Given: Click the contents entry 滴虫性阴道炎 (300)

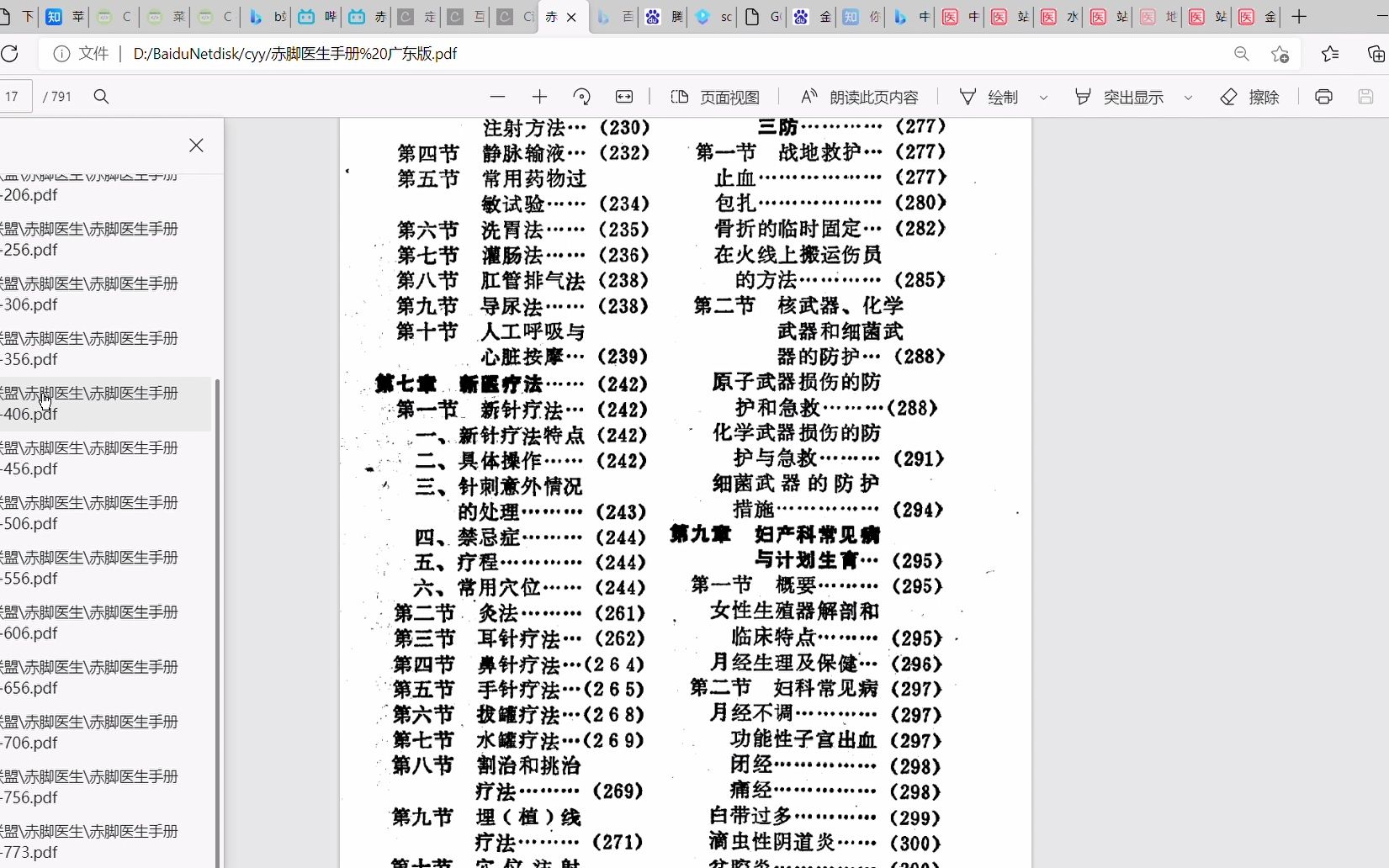Looking at the screenshot, I should [x=824, y=842].
